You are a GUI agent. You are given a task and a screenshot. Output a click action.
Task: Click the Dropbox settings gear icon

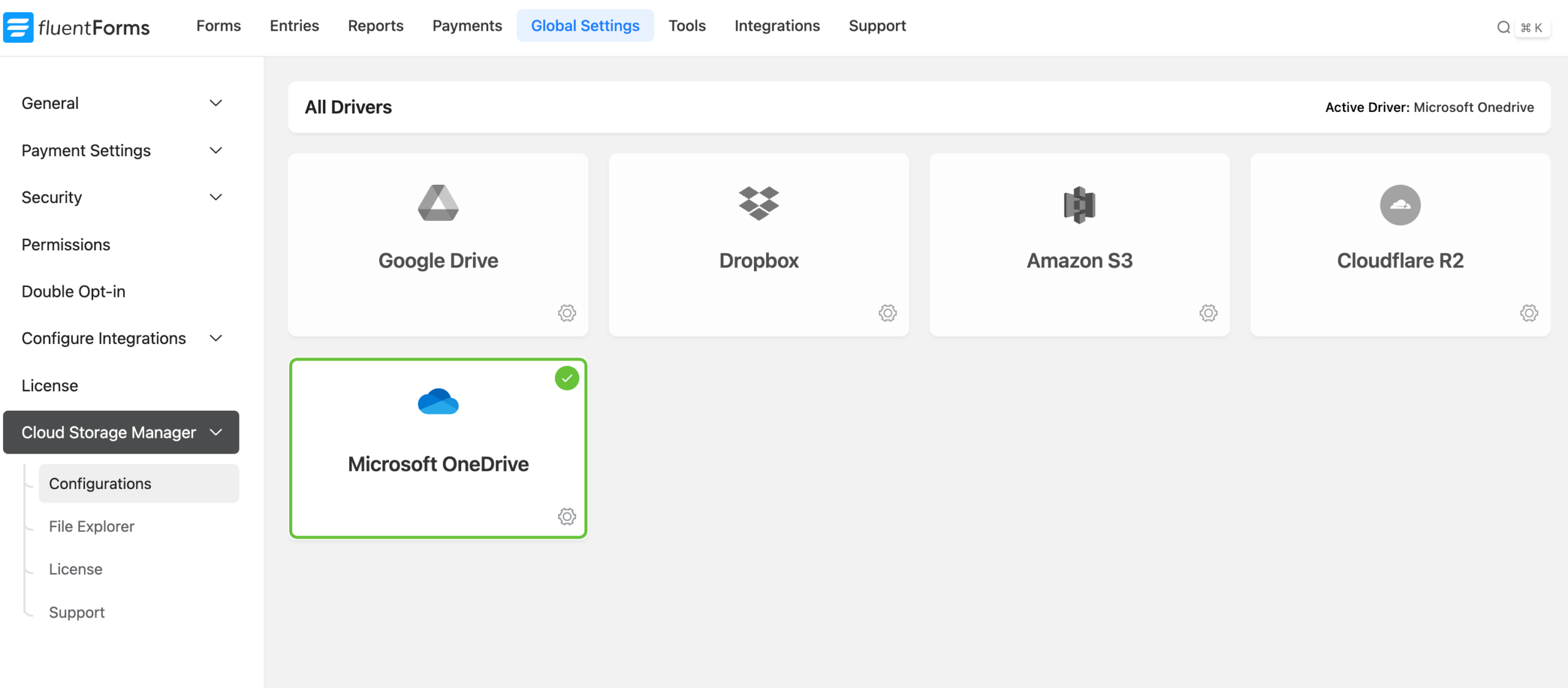pyautogui.click(x=888, y=313)
